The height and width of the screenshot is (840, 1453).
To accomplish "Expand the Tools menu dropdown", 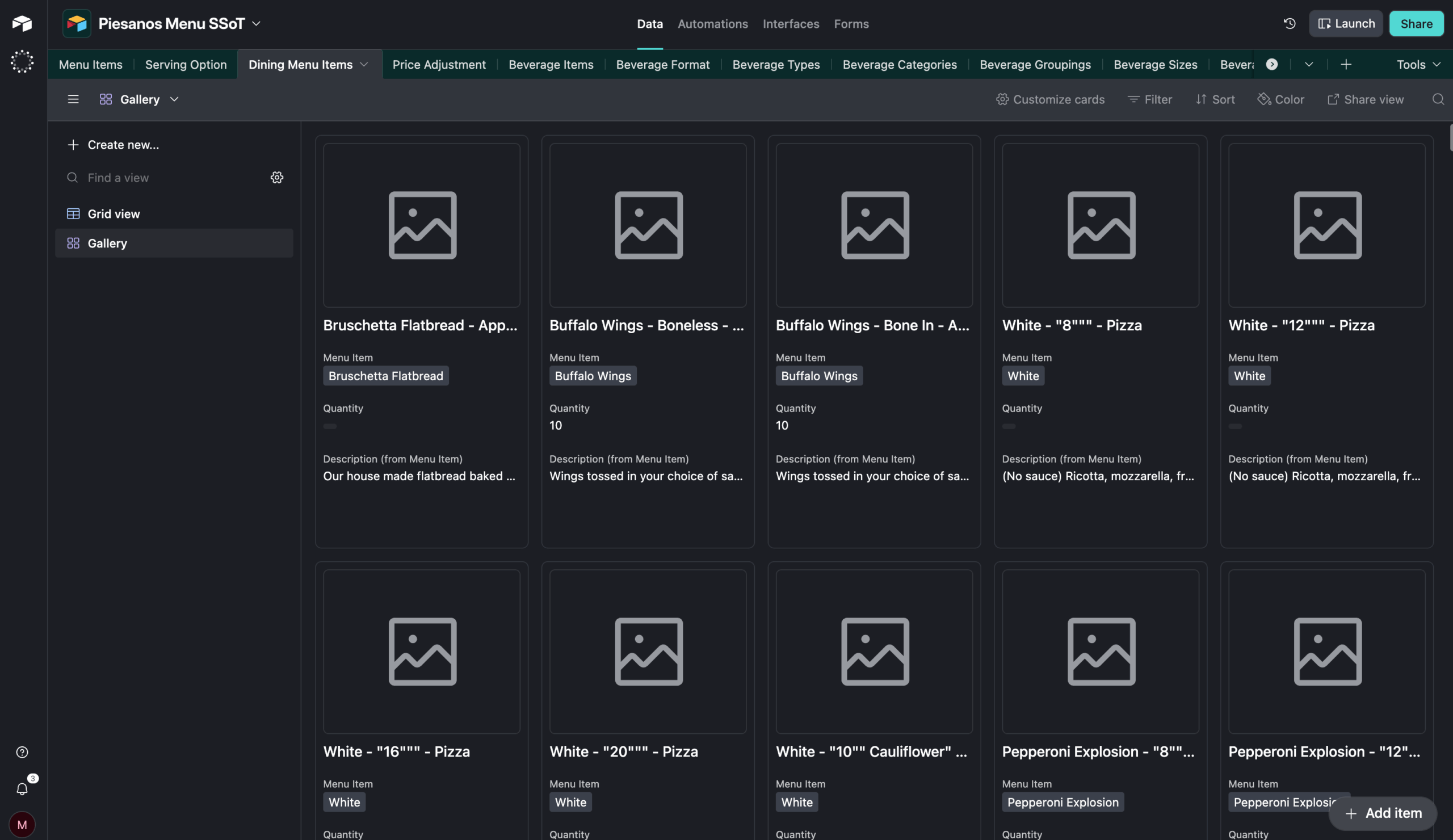I will 1418,65.
